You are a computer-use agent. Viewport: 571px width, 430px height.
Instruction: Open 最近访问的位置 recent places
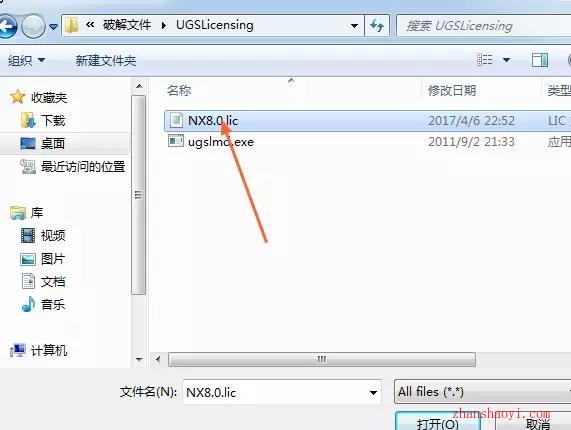click(73, 167)
